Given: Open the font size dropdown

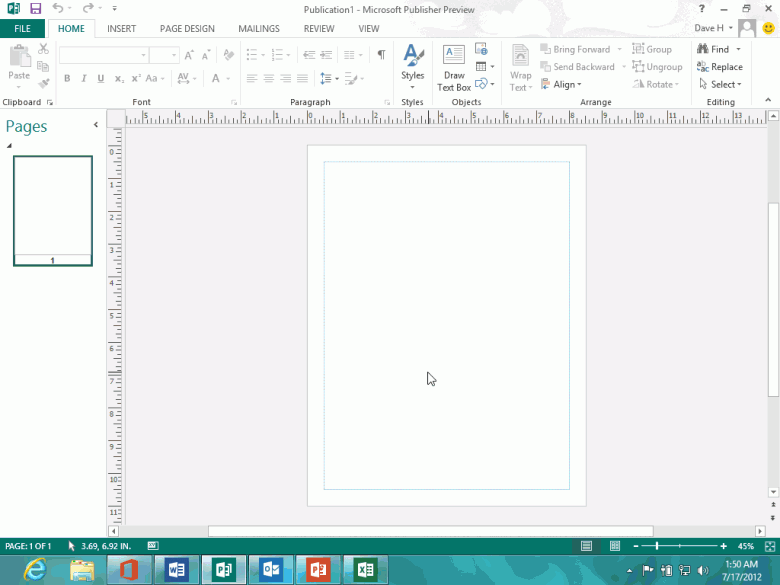Looking at the screenshot, I should click(x=174, y=55).
